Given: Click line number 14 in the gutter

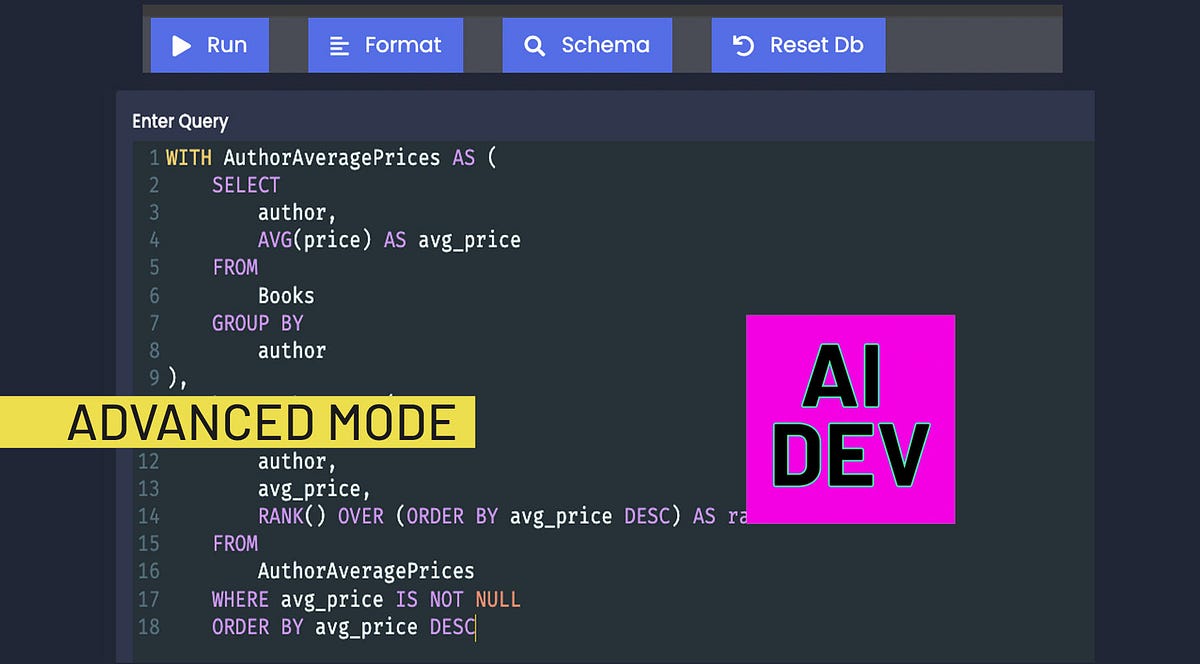Looking at the screenshot, I should coord(149,516).
